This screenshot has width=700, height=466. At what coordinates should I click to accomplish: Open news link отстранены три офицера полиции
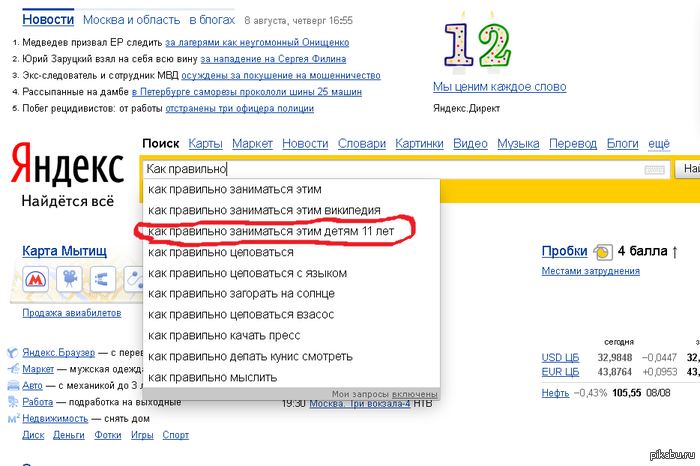240,108
